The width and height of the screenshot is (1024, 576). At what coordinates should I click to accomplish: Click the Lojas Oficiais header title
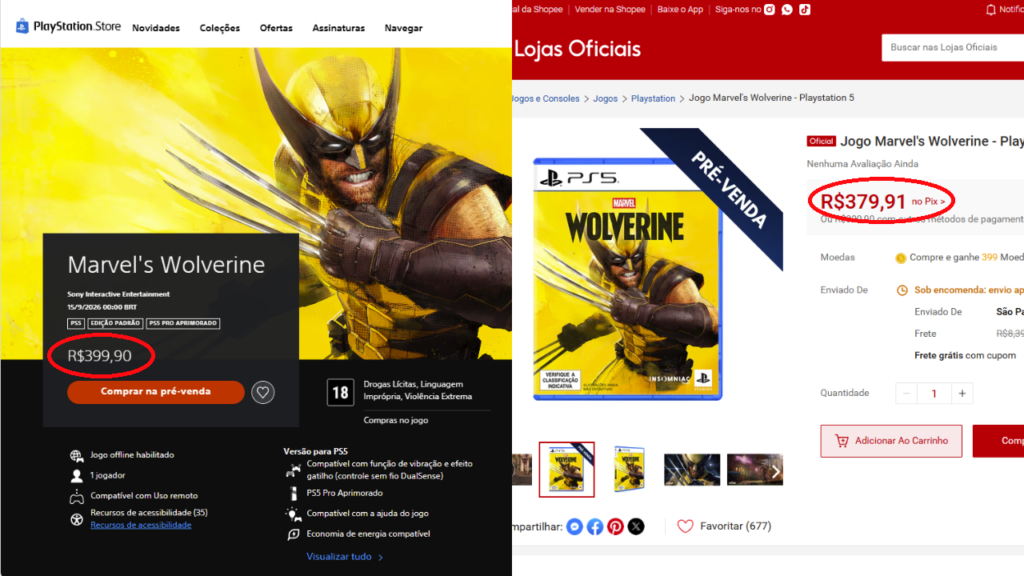pos(577,49)
